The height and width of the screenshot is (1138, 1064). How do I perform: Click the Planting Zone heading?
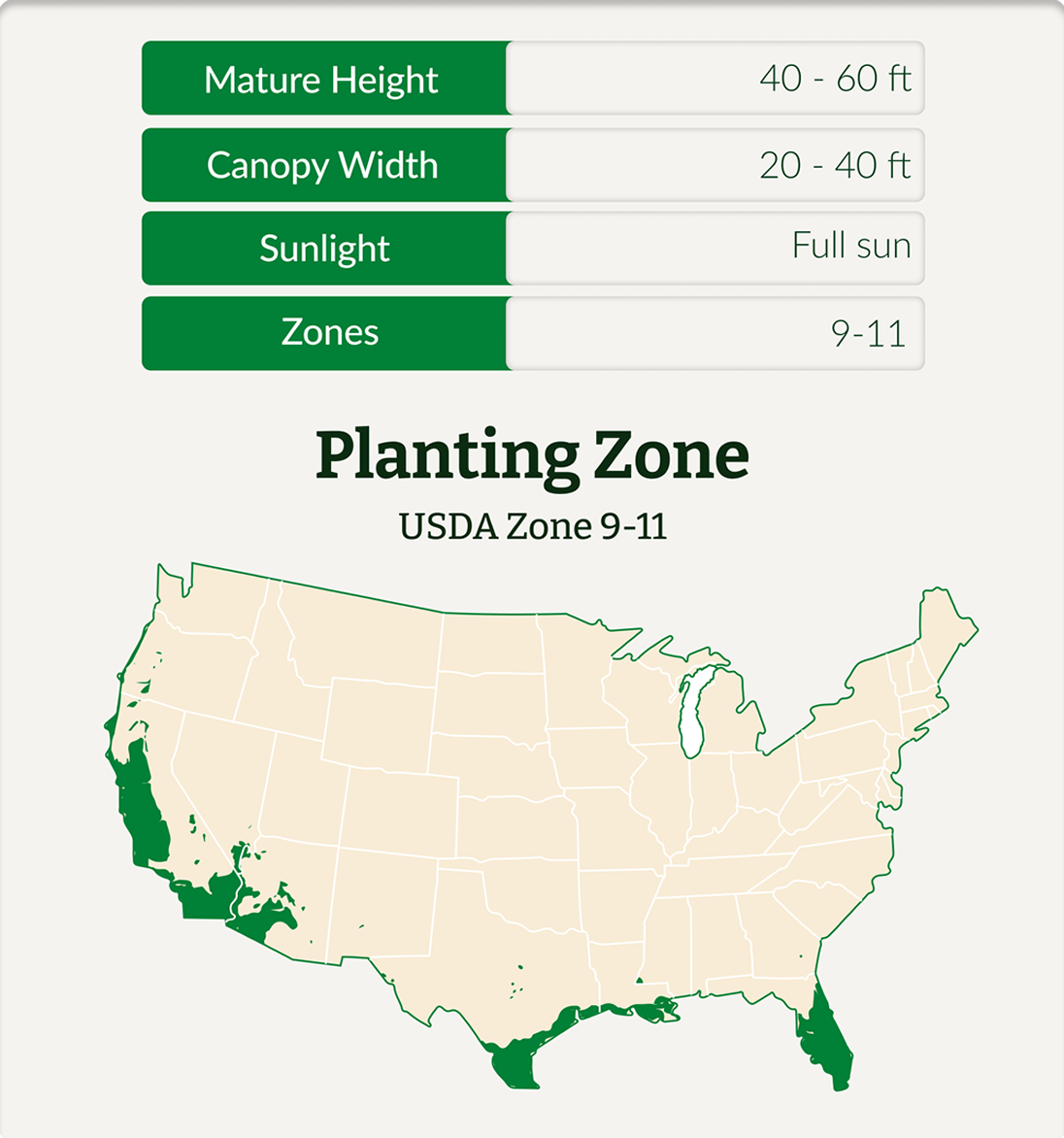coord(532,457)
